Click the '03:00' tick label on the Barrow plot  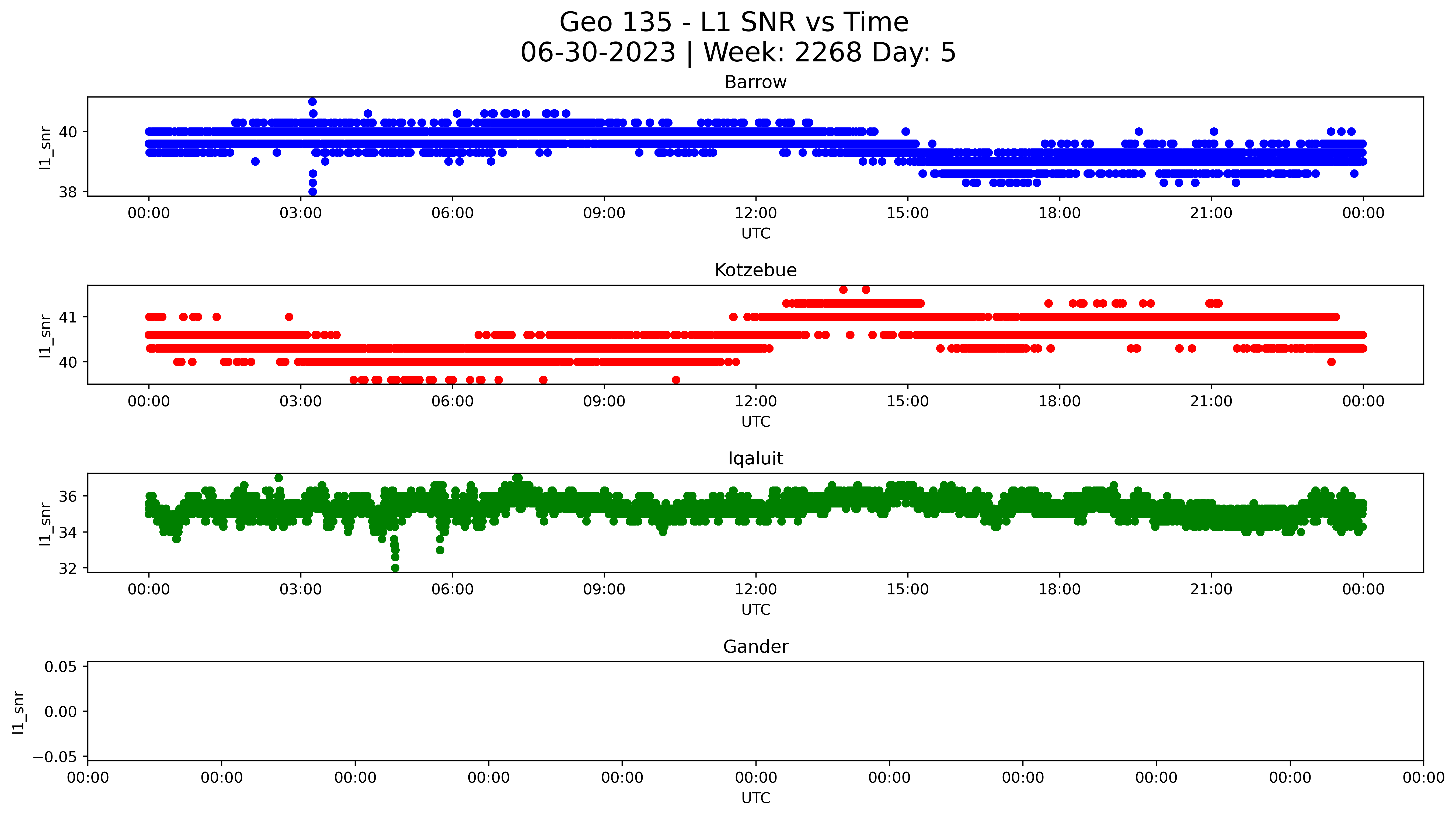point(301,213)
